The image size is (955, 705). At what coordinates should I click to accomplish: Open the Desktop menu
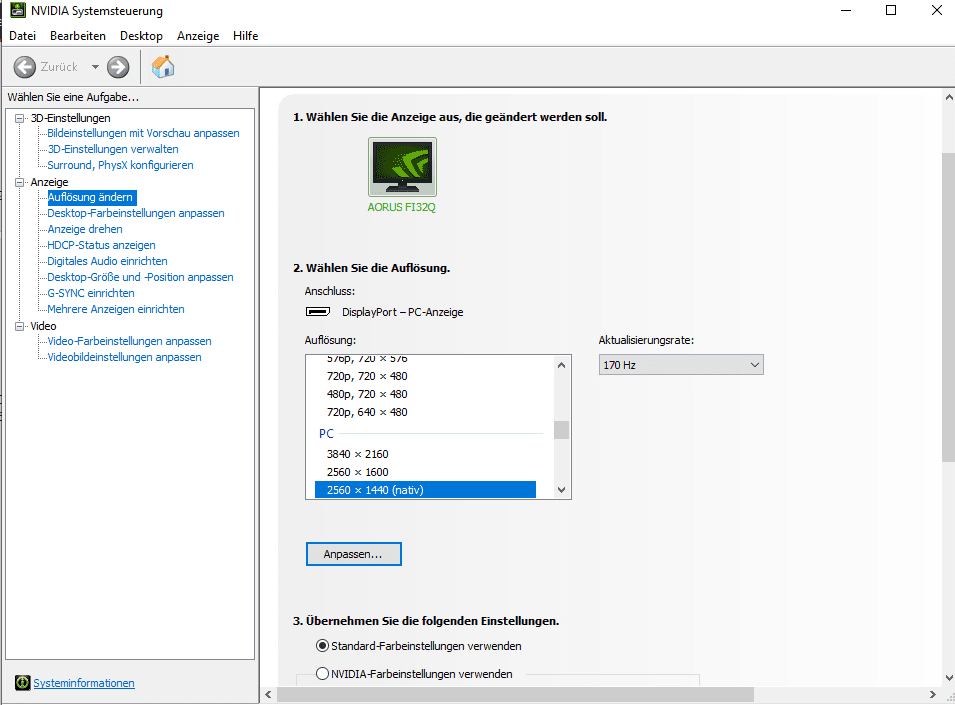(141, 36)
